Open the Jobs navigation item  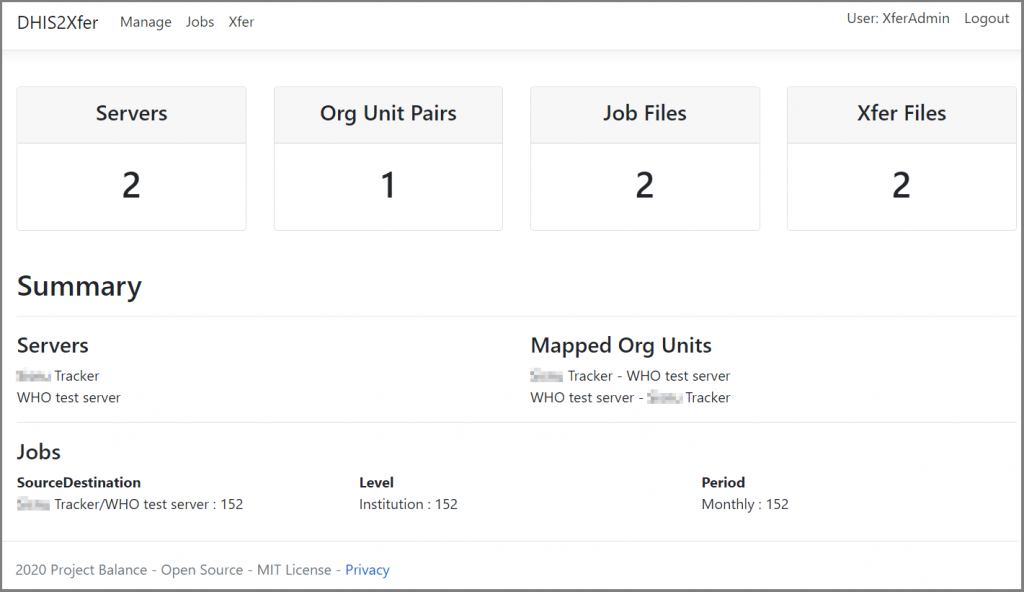point(200,22)
